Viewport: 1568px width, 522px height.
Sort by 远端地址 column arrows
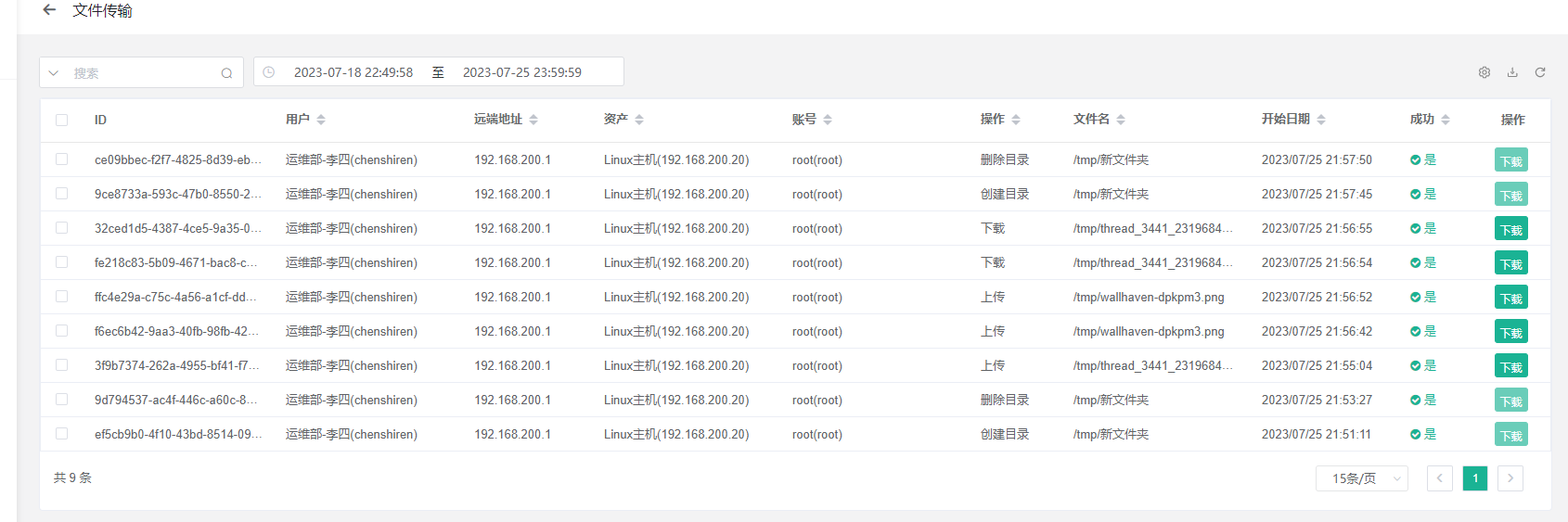pyautogui.click(x=533, y=120)
